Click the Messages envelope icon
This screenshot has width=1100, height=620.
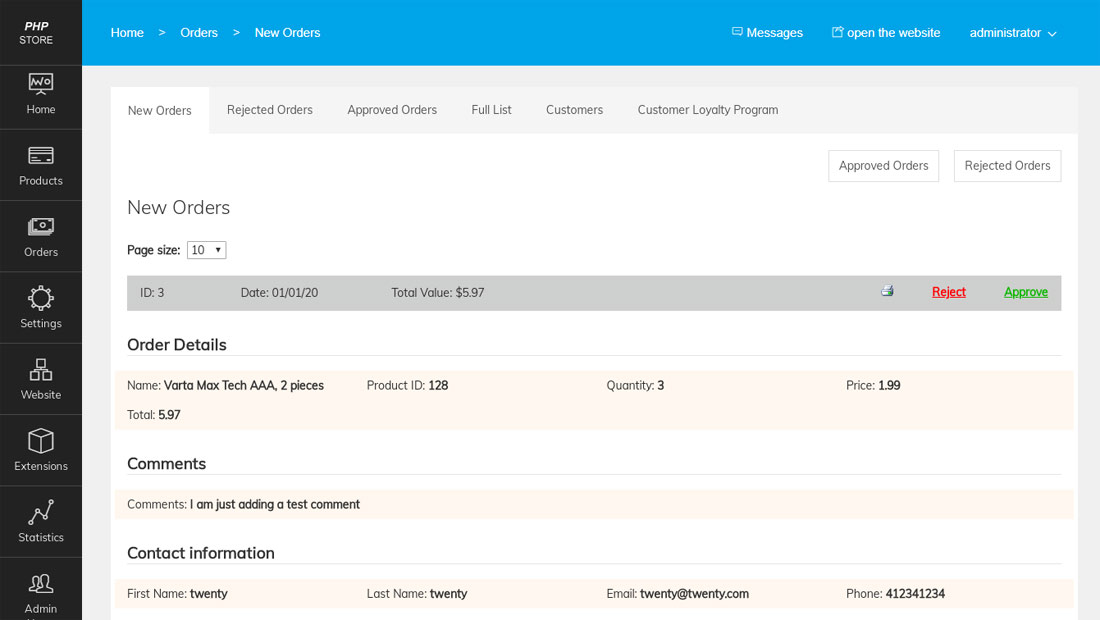[737, 32]
